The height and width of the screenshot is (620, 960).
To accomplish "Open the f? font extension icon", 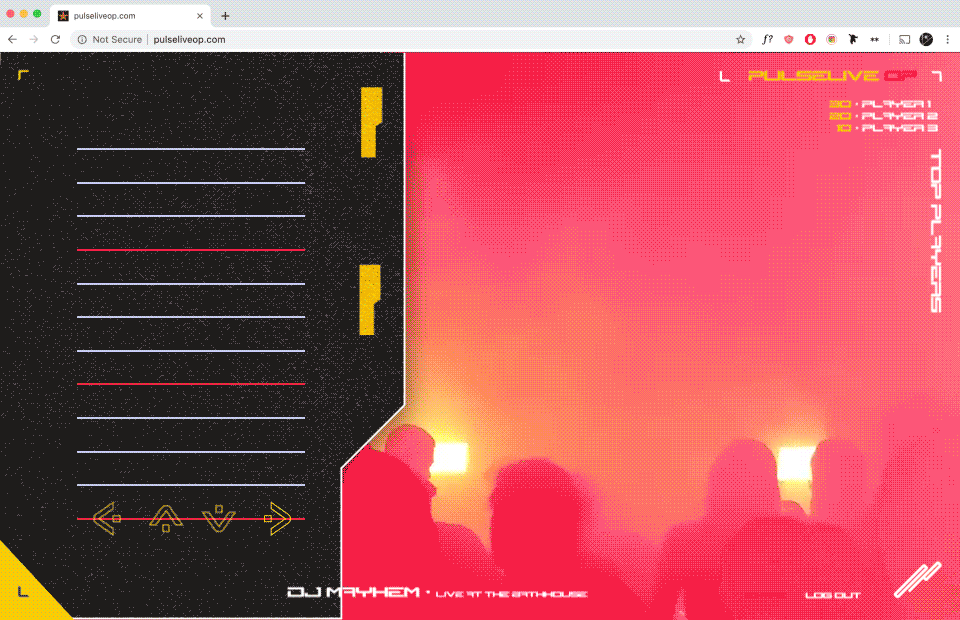I will 767,39.
